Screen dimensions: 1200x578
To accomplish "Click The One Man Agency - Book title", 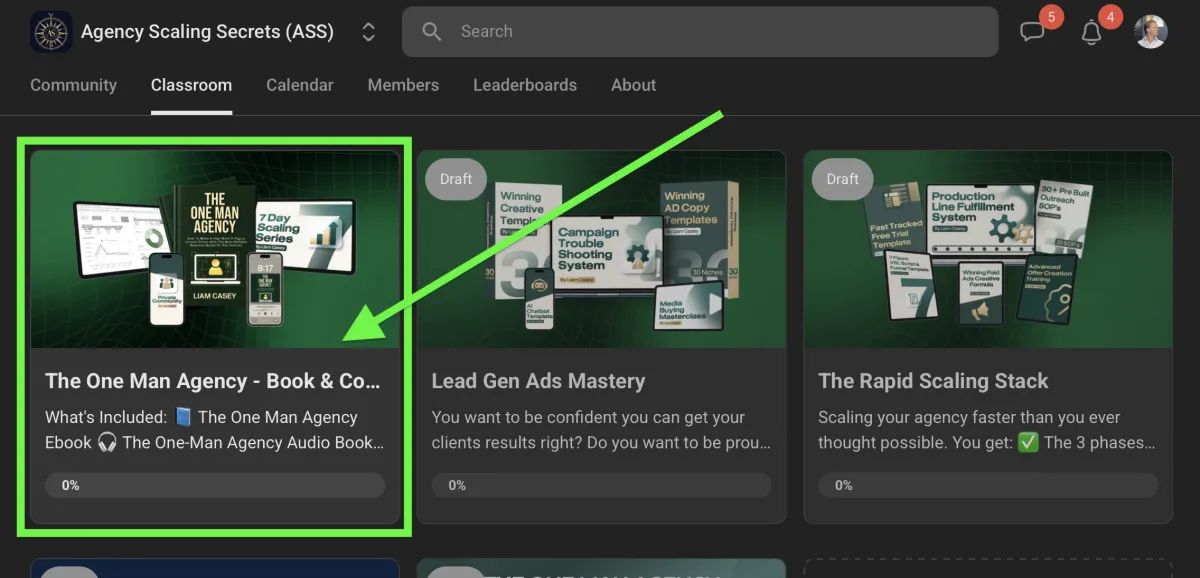I will 213,381.
